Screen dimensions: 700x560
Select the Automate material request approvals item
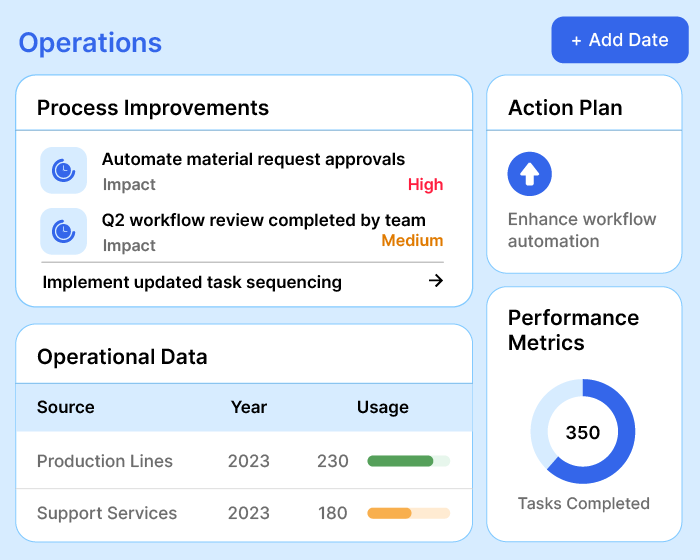point(253,159)
